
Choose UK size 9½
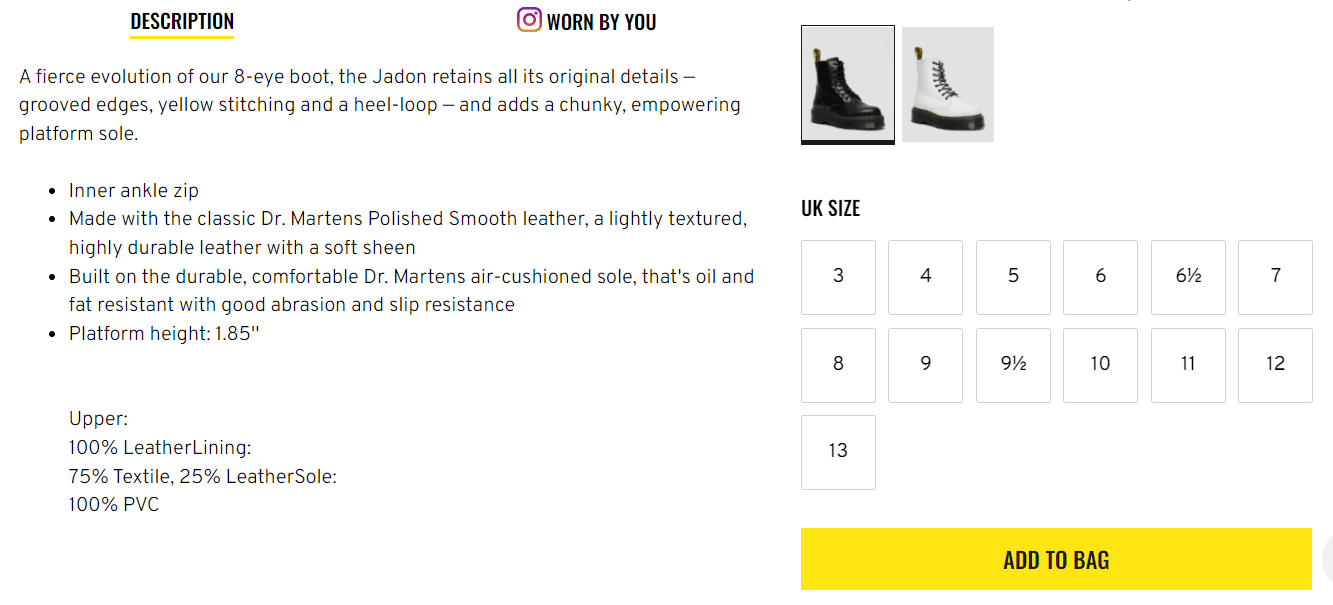(x=1013, y=365)
